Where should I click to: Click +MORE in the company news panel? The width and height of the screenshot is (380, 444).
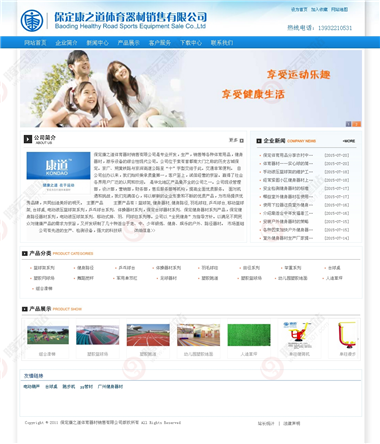(349, 141)
